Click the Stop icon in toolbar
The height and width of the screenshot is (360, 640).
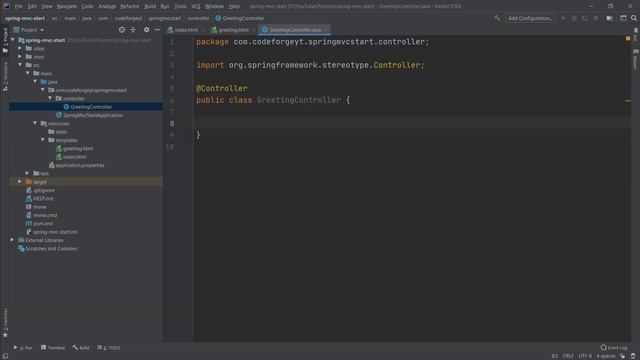pos(596,18)
